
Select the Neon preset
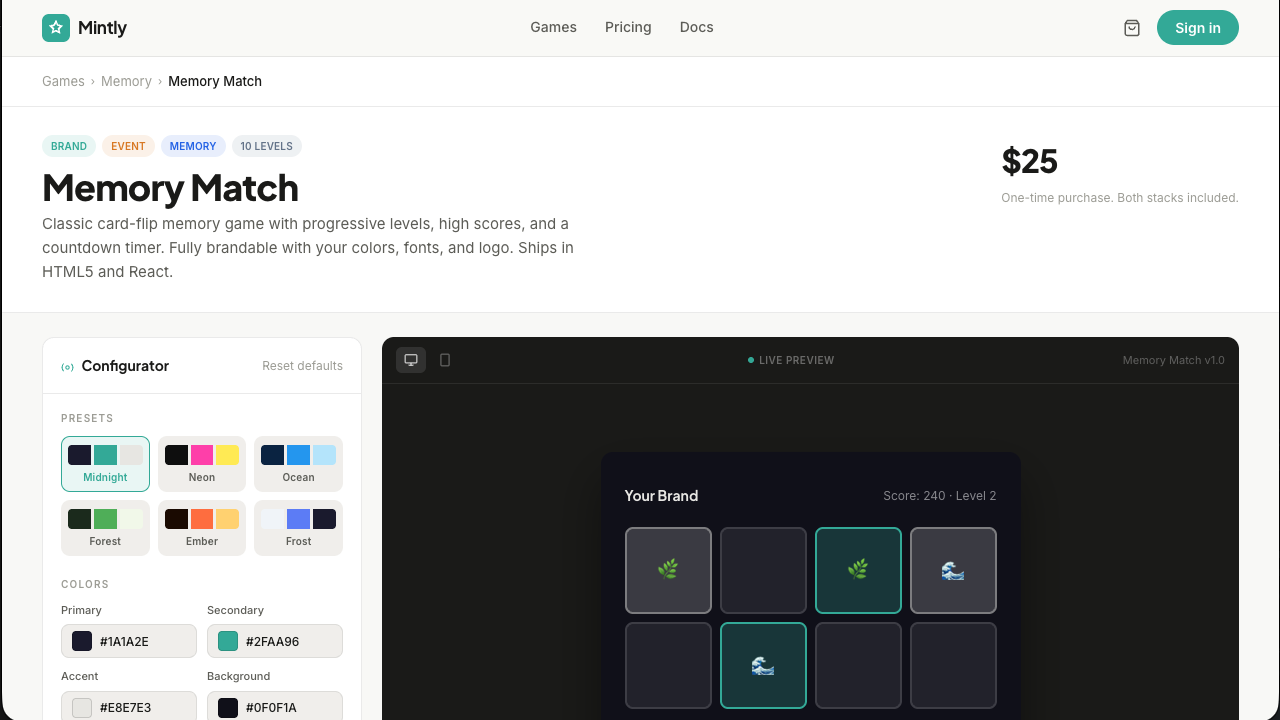click(202, 464)
